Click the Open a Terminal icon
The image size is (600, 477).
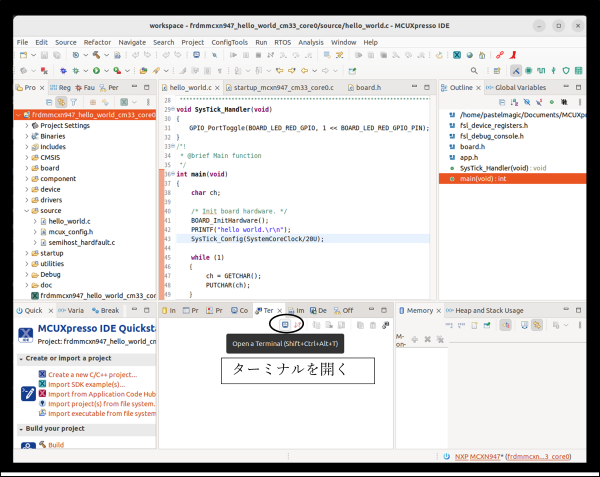coord(285,324)
